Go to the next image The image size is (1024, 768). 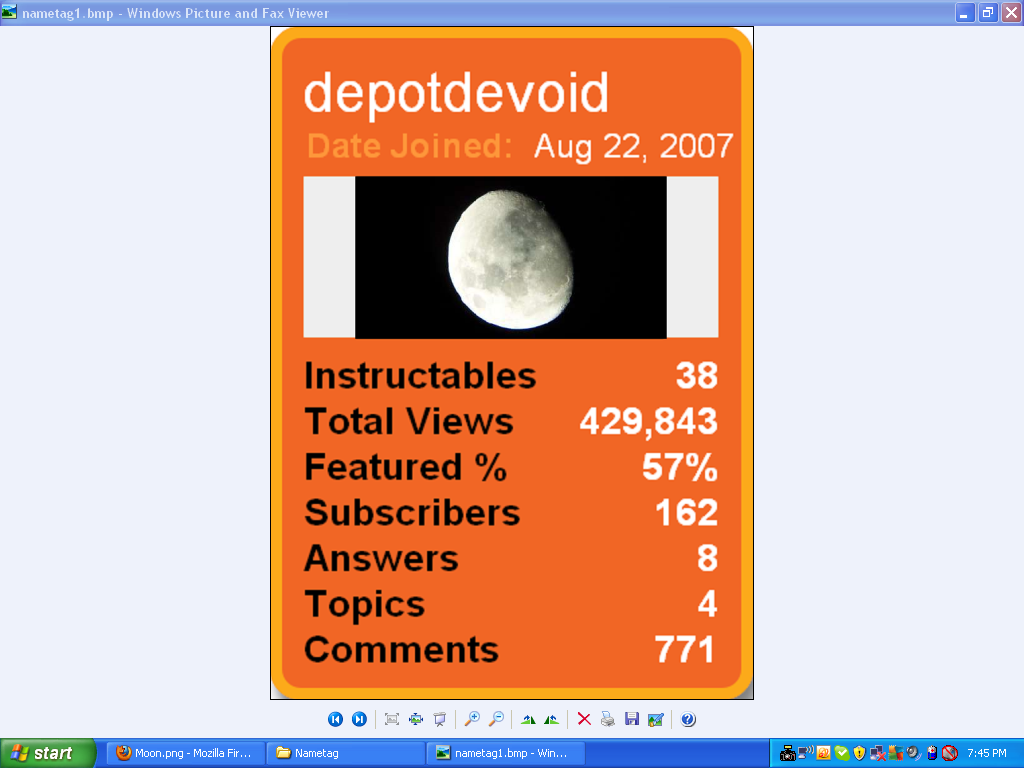tap(359, 719)
